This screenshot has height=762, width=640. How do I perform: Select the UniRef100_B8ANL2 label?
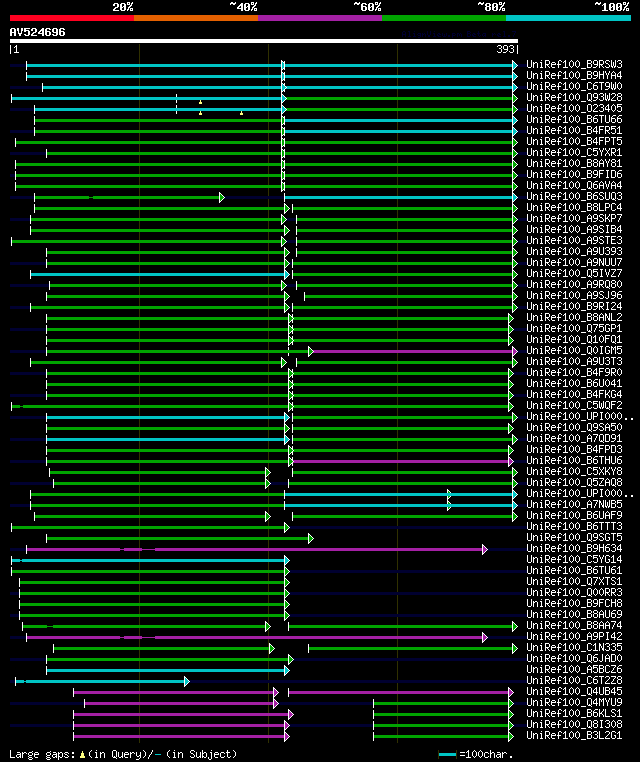574,317
